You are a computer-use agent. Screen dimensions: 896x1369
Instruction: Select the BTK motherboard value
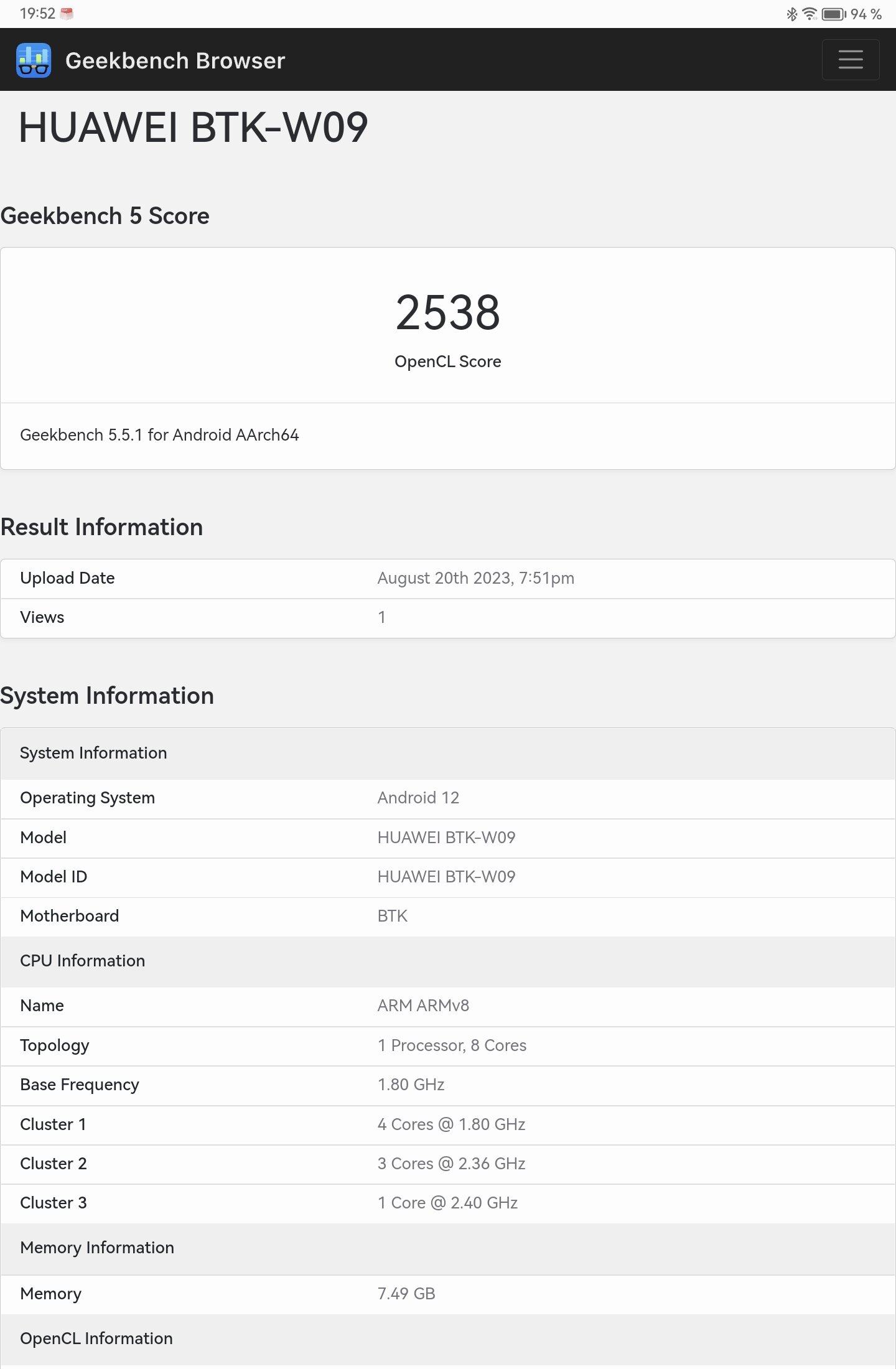(393, 916)
